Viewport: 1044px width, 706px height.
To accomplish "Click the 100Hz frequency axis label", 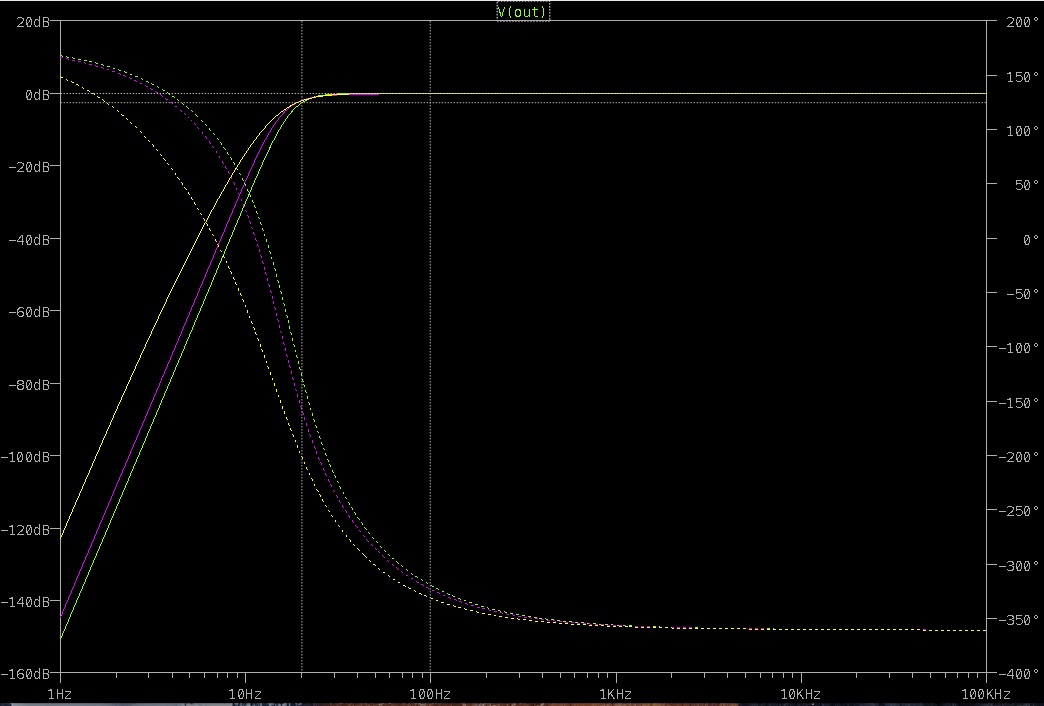I will coord(430,695).
